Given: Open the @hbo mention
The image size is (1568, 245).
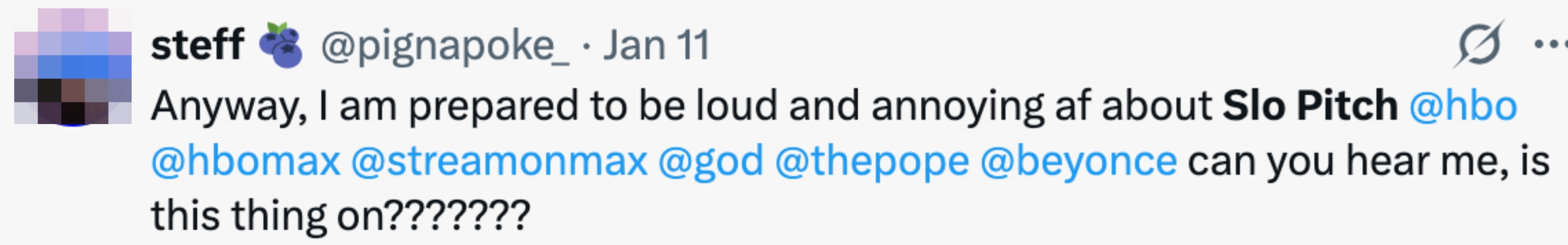Looking at the screenshot, I should (x=1462, y=106).
